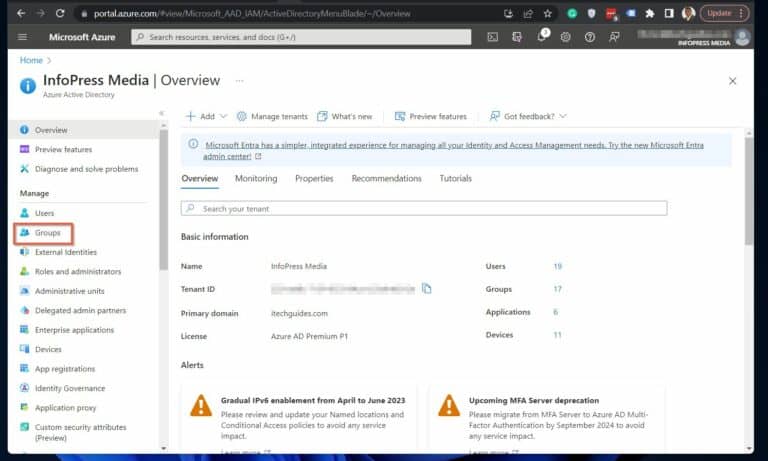
Task: Click the Gradual IPv6 enablement alert title
Action: click(313, 400)
